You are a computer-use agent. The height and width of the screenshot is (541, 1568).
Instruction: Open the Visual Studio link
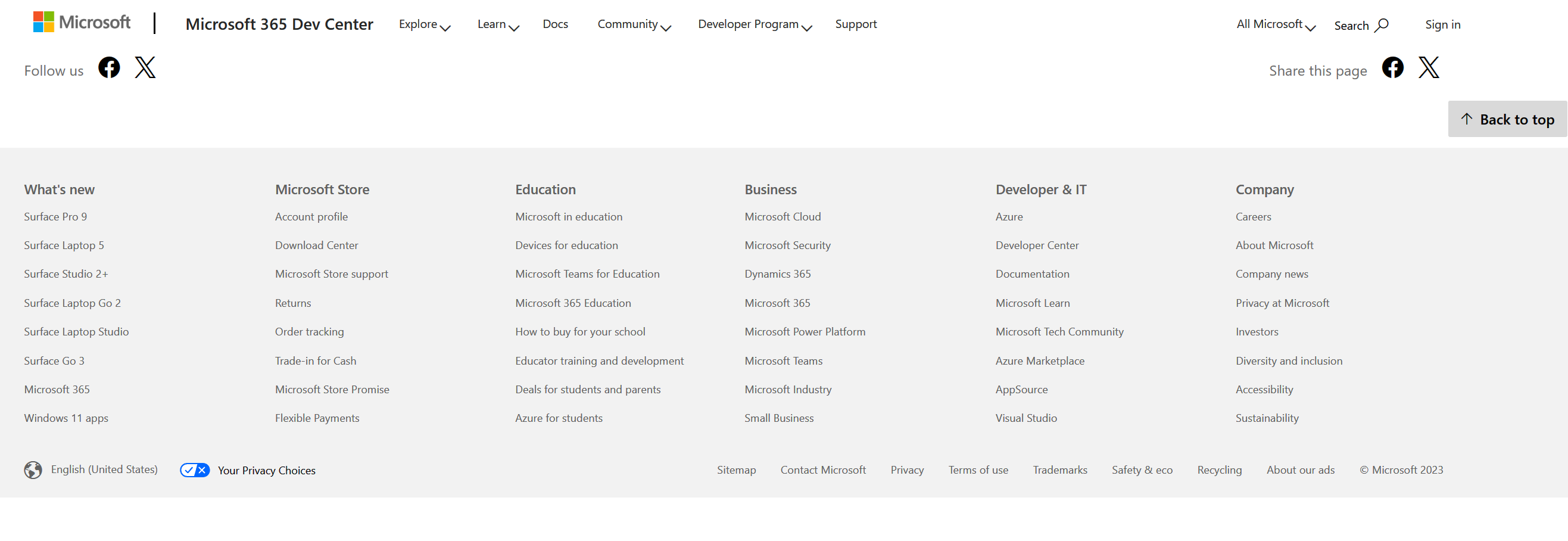(x=1025, y=418)
